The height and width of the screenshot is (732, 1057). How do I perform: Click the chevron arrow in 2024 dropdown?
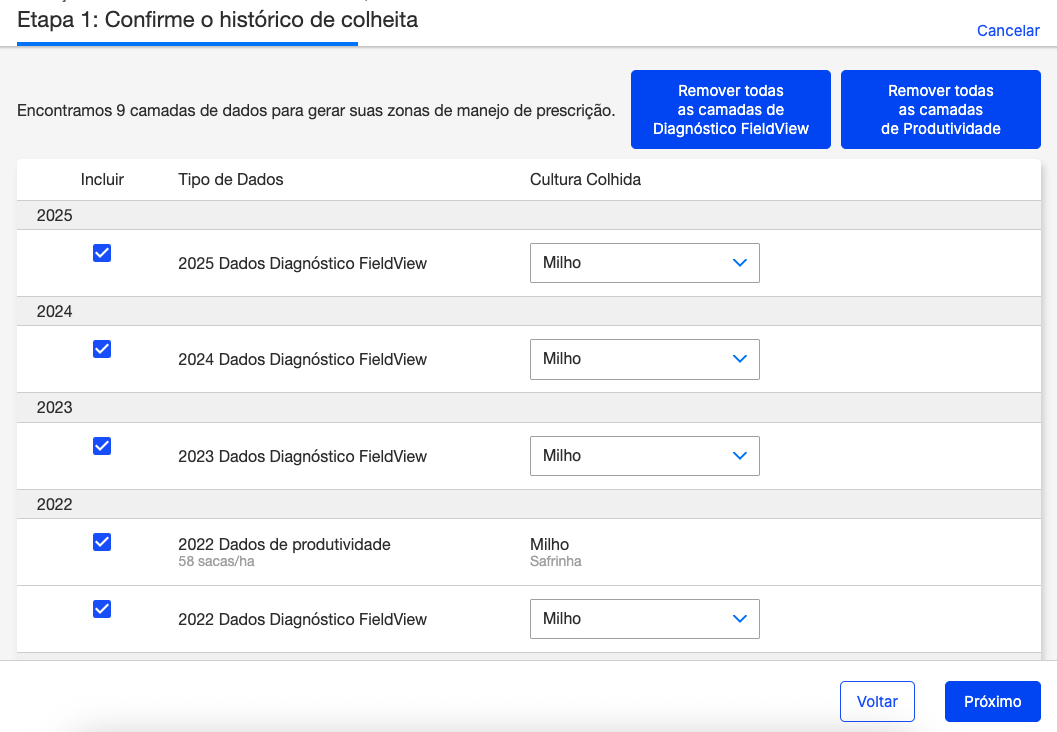point(740,359)
